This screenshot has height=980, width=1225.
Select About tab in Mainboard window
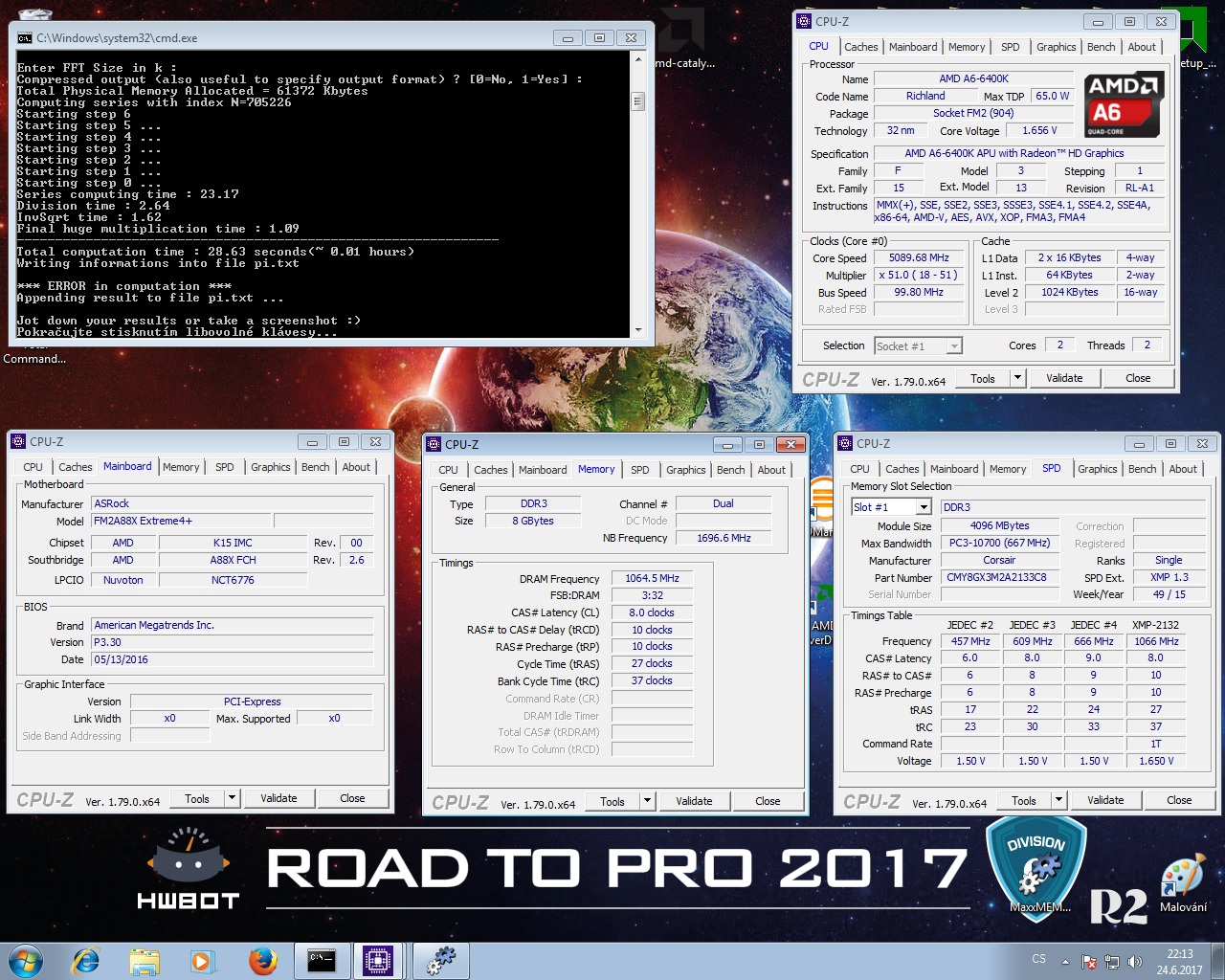[356, 467]
